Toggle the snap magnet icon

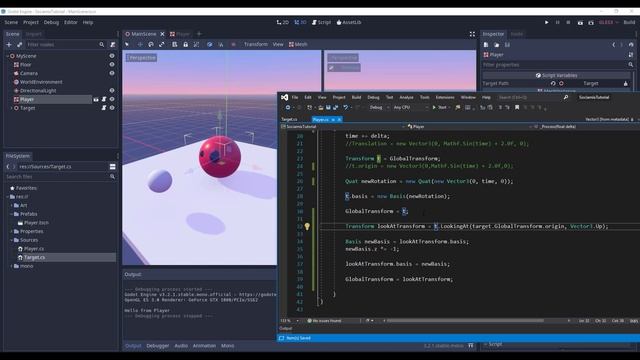pyautogui.click(x=221, y=44)
